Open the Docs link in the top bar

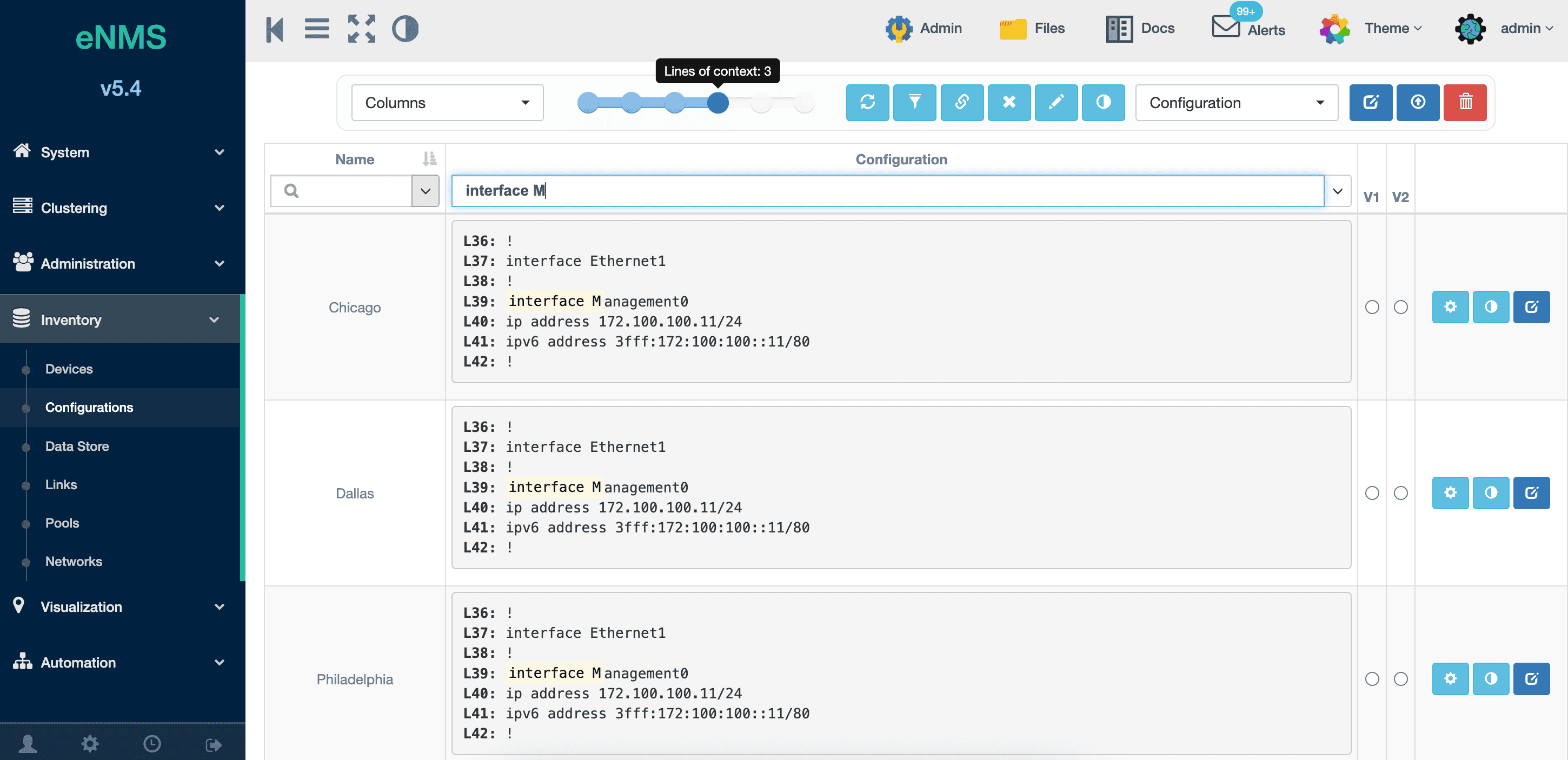pos(1140,29)
